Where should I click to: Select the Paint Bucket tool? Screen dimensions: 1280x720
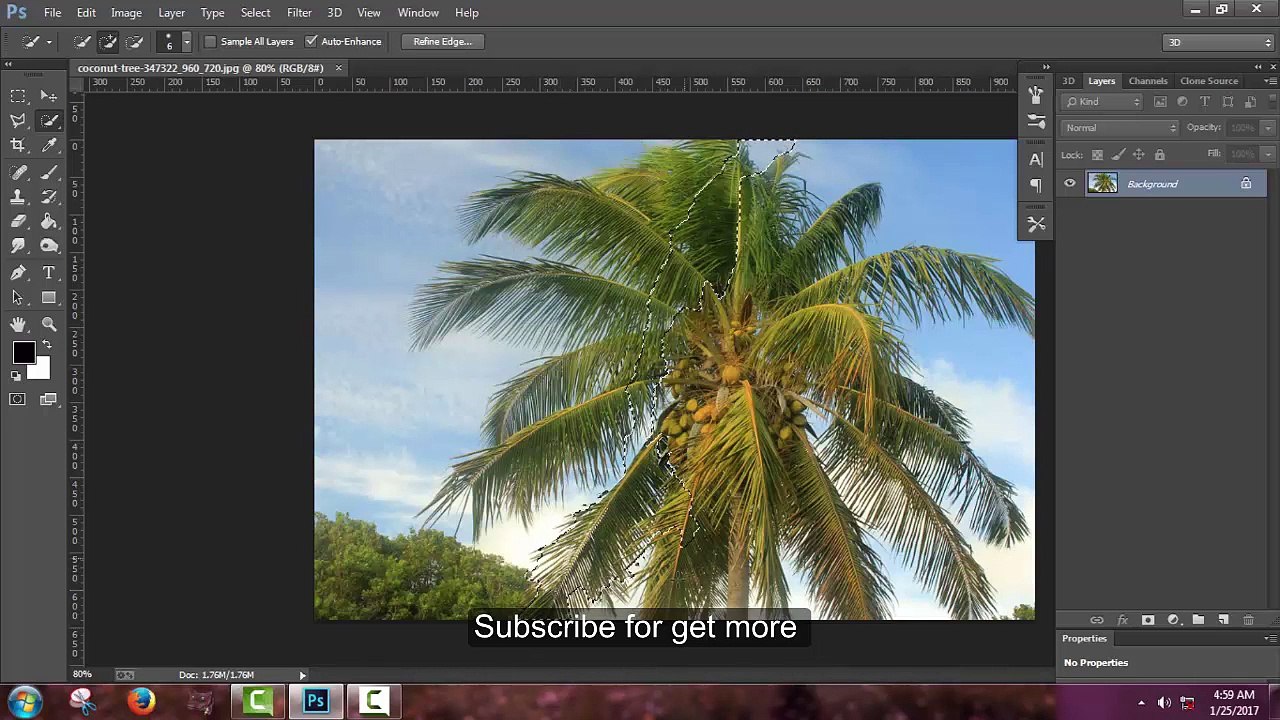(48, 221)
